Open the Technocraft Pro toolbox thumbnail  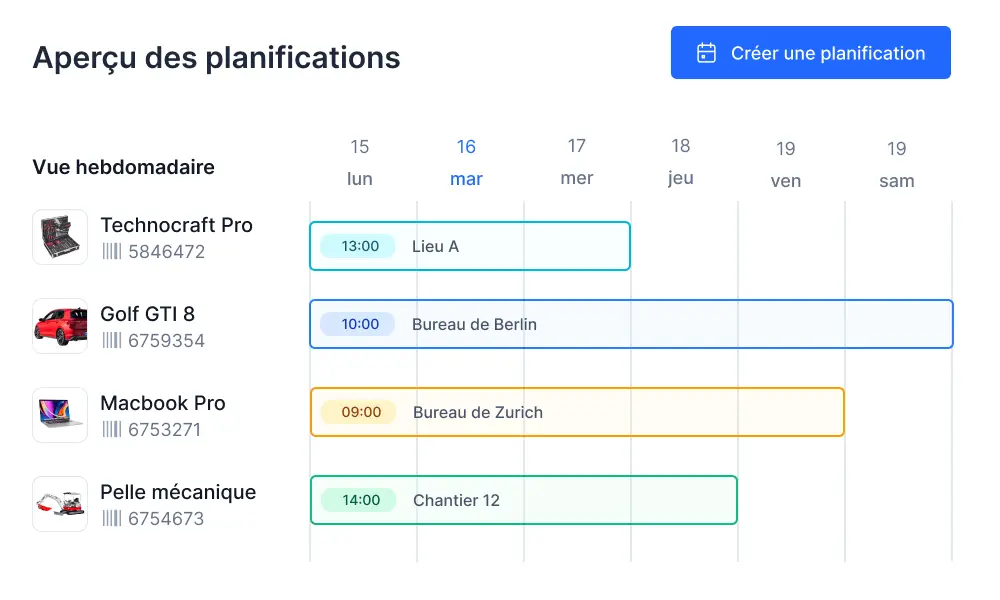[x=59, y=236]
